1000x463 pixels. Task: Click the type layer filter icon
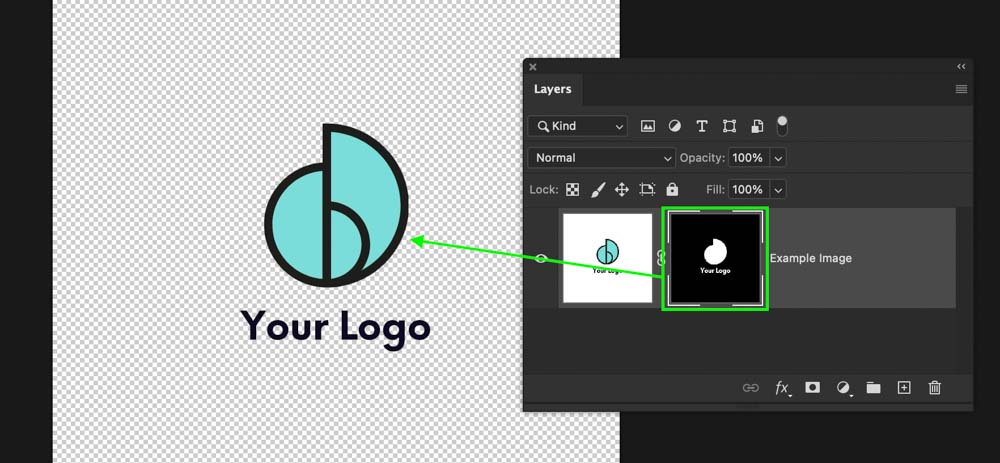[x=702, y=126]
